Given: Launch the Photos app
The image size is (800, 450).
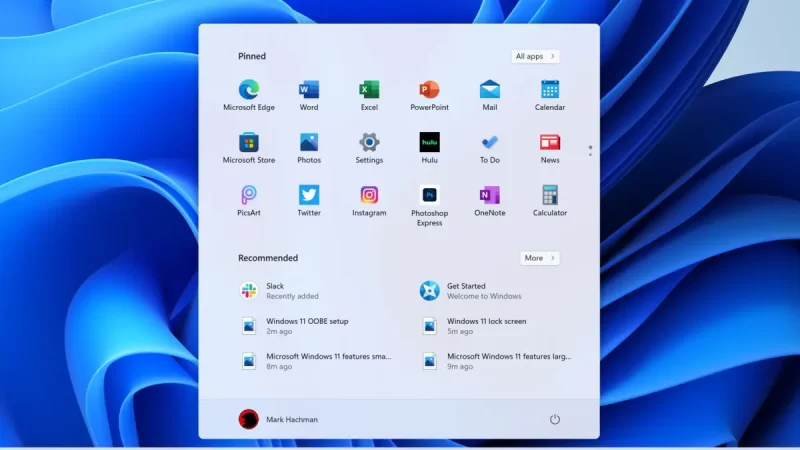Looking at the screenshot, I should coord(309,142).
